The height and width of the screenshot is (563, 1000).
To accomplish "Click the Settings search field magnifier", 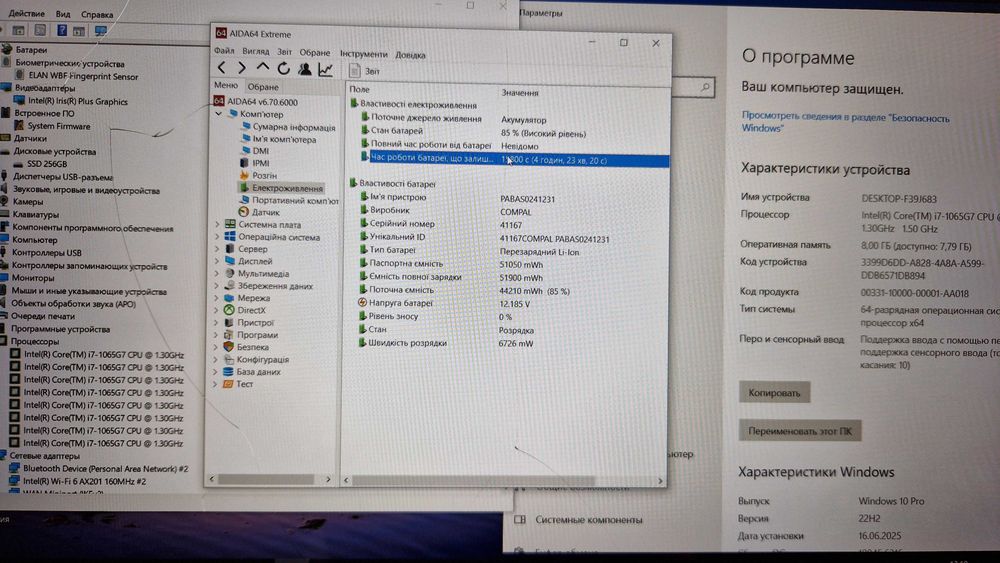I will pos(705,87).
